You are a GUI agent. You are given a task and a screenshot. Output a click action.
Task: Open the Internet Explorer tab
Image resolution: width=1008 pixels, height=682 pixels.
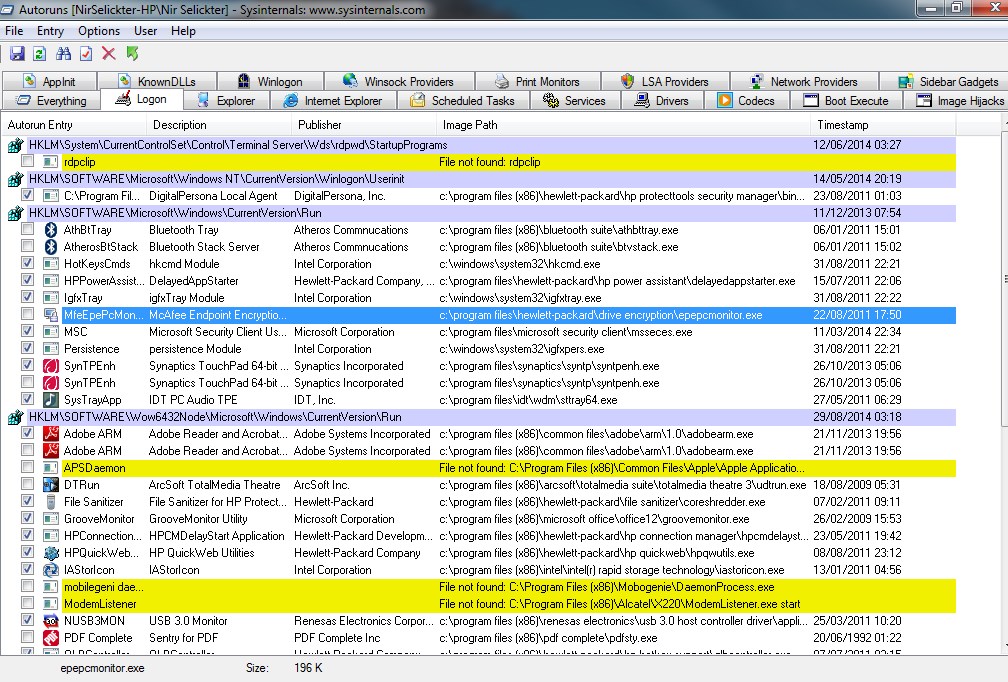[333, 101]
